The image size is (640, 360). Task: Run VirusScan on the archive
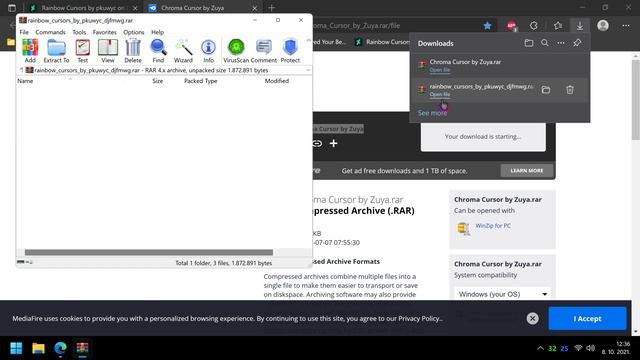(x=236, y=51)
